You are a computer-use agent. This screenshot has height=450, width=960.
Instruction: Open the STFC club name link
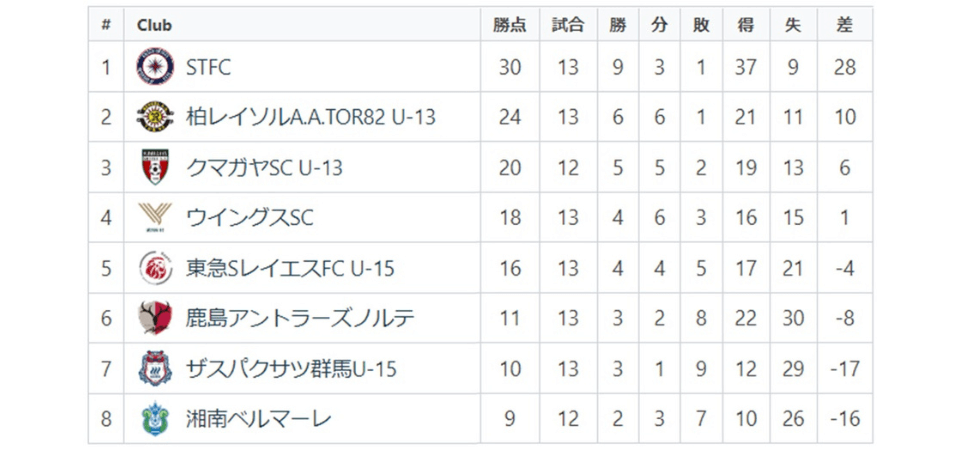208,67
